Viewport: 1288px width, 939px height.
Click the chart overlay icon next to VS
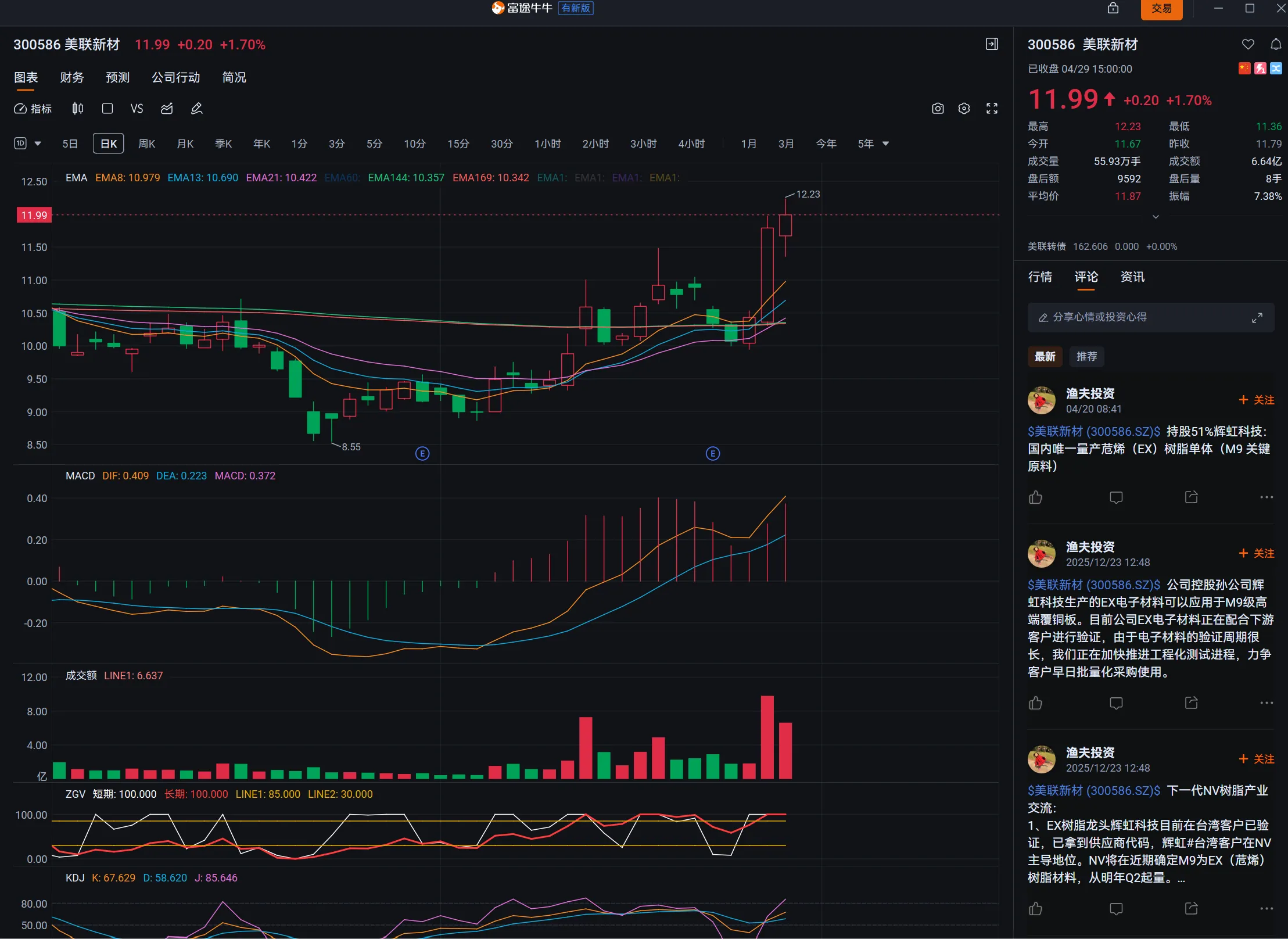tap(167, 109)
